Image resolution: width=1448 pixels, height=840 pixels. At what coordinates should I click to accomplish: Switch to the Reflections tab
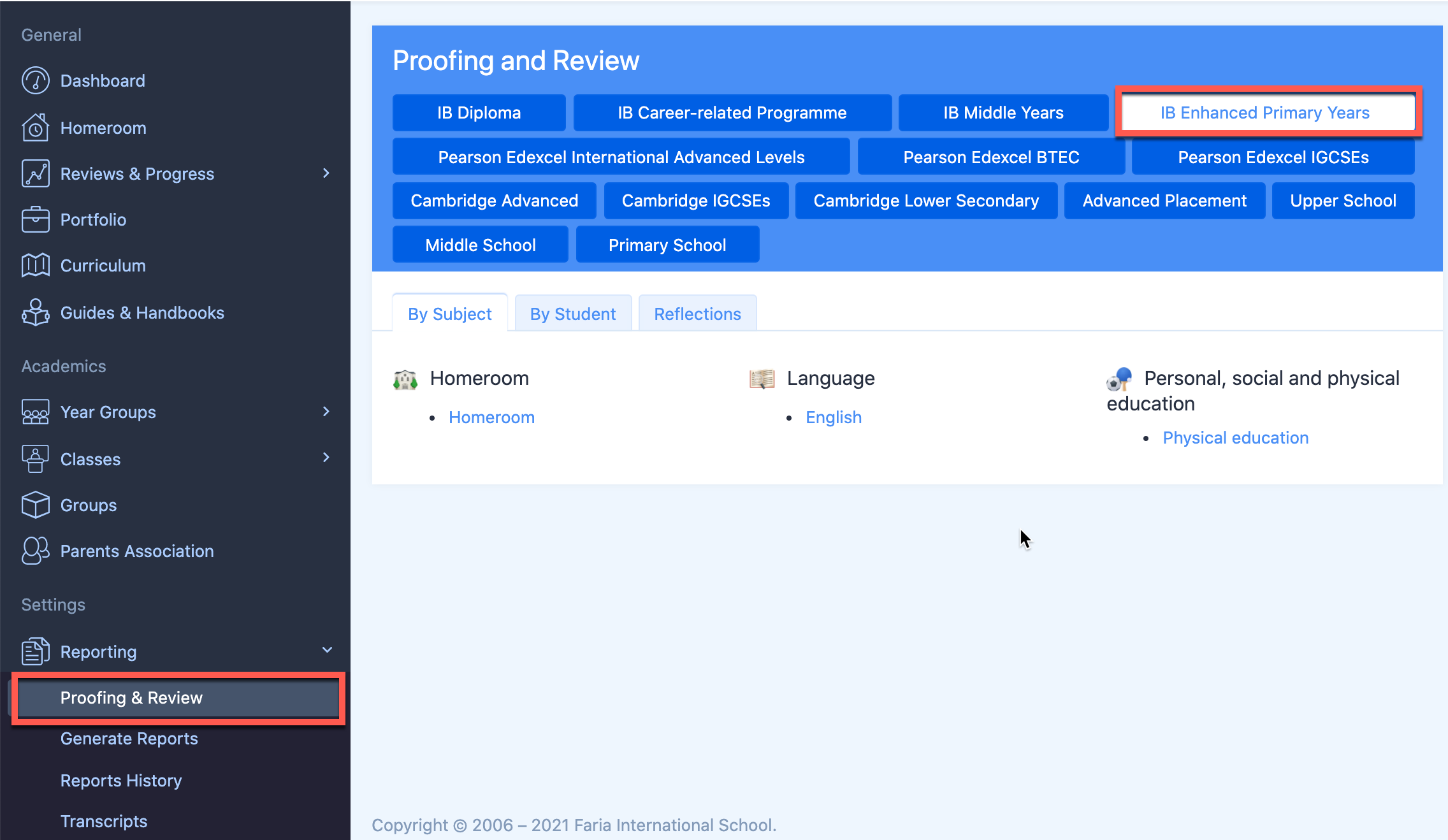[x=697, y=314]
